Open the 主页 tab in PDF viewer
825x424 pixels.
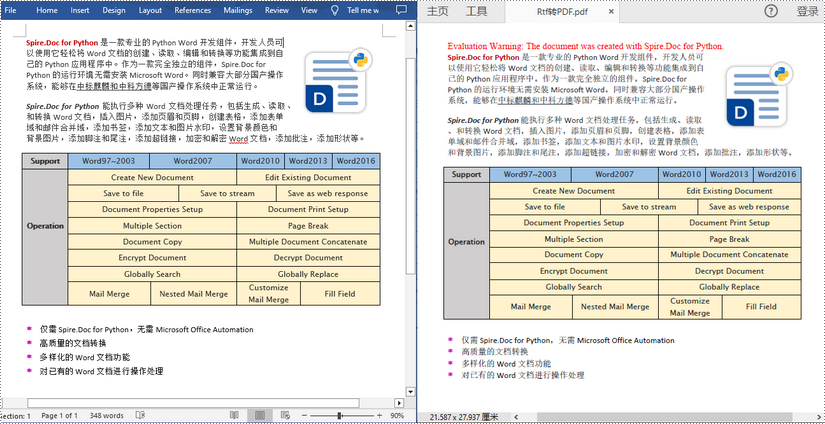pyautogui.click(x=437, y=11)
